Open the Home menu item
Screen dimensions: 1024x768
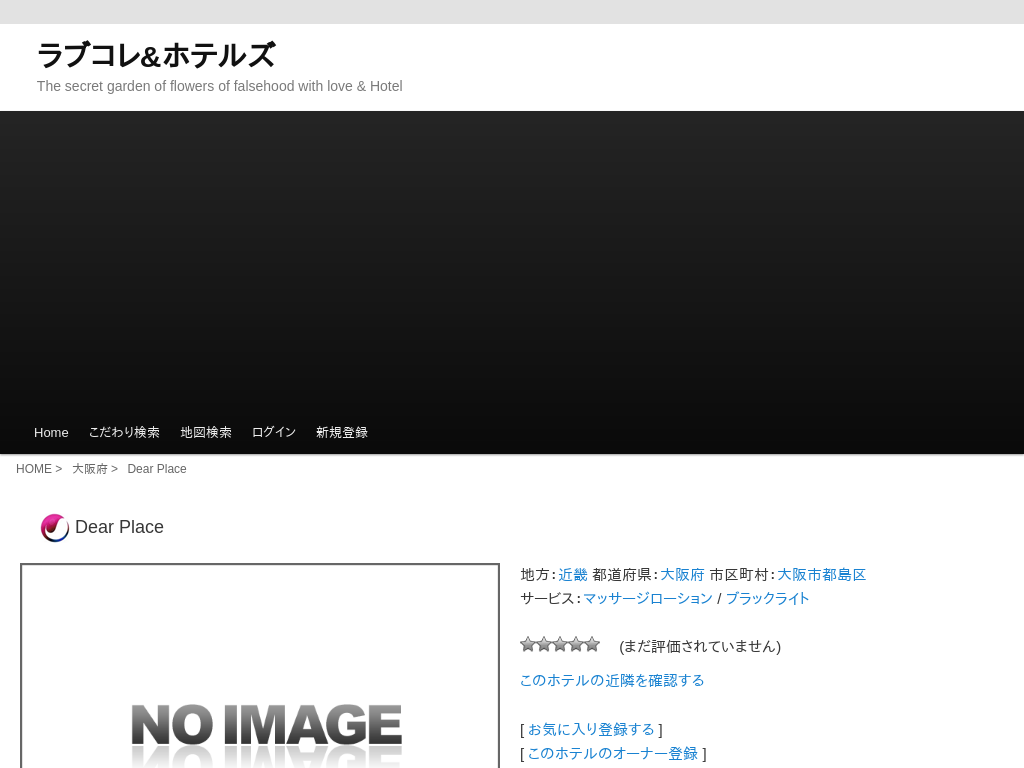tap(51, 432)
